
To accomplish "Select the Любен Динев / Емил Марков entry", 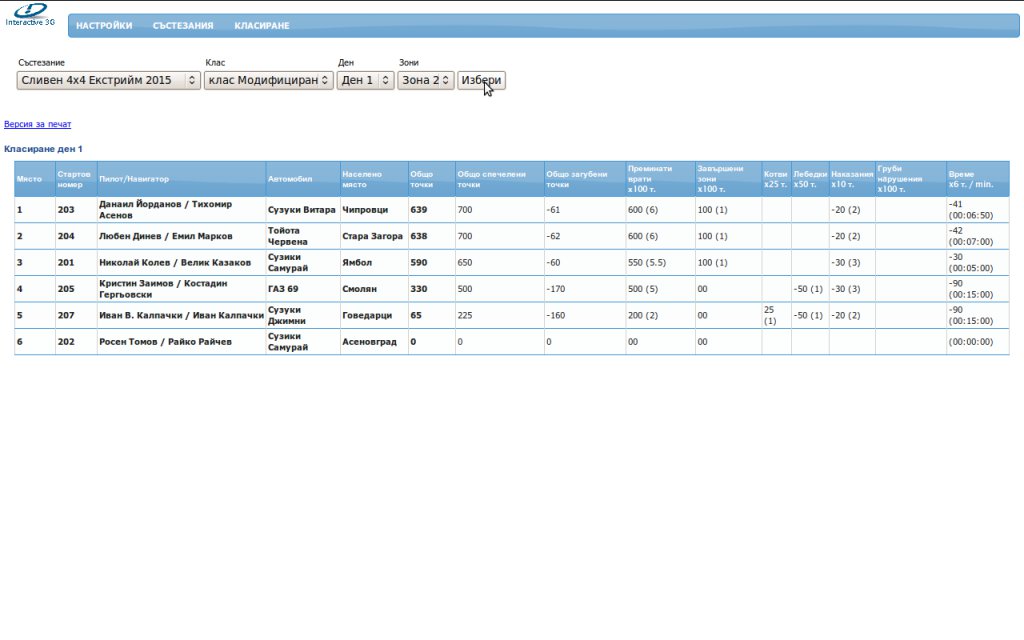I will 165,237.
